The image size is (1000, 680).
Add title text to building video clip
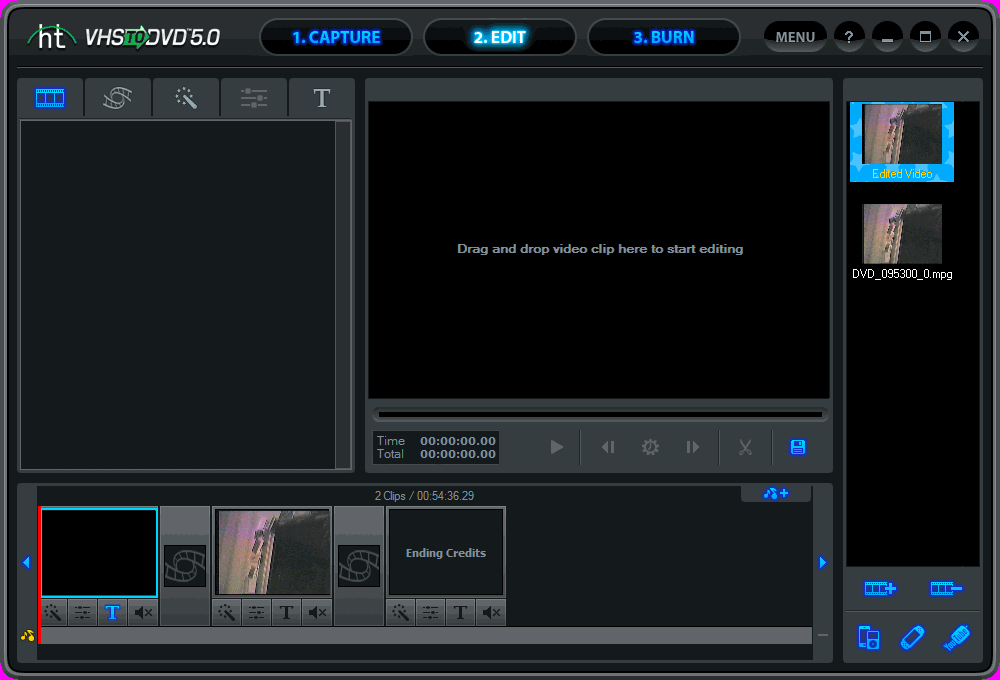point(286,613)
